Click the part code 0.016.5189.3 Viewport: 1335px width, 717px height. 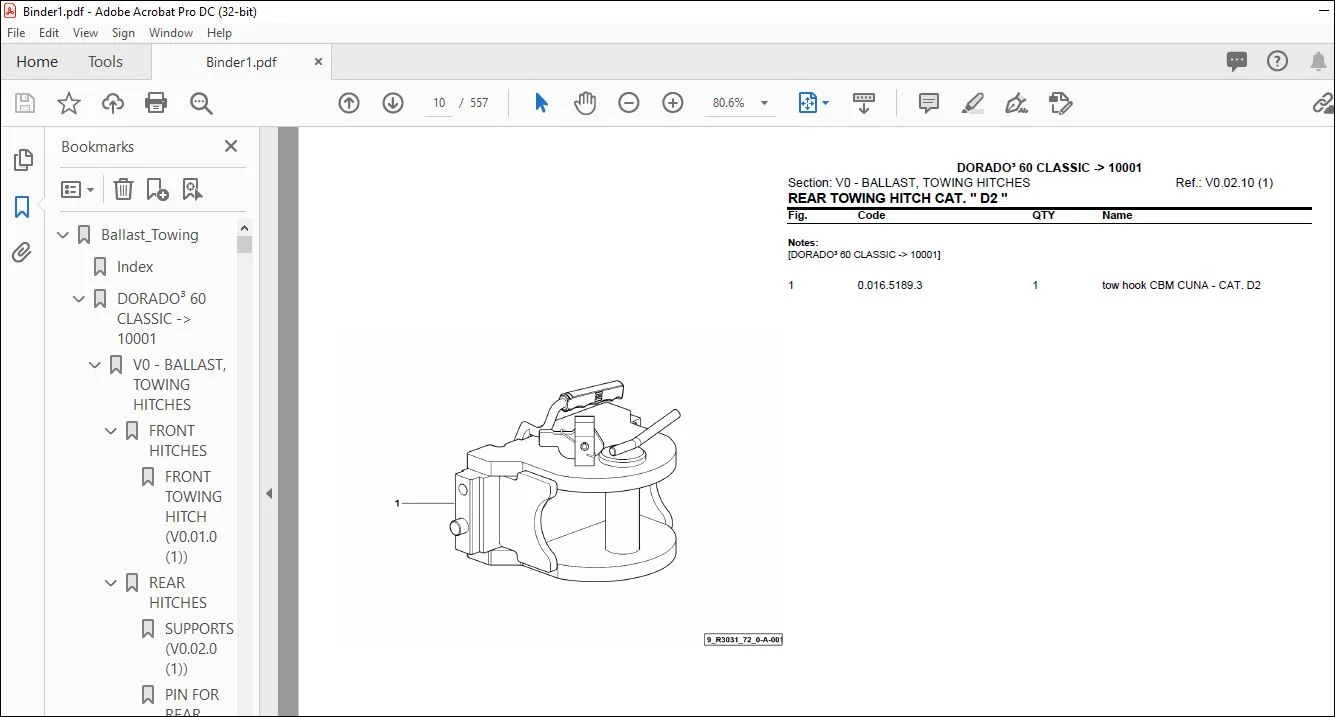coord(890,286)
